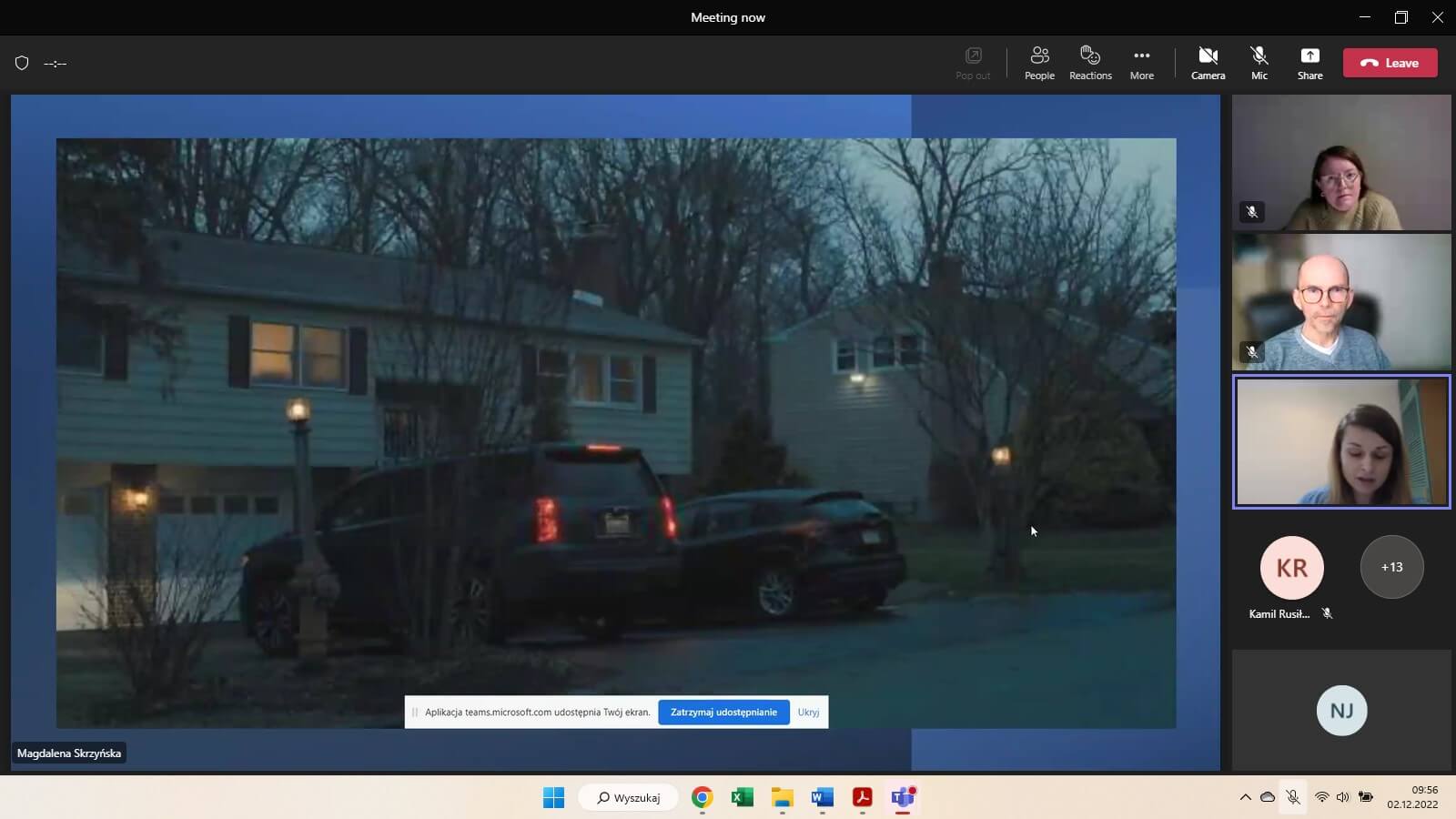Click the disabled Pop out button
The image size is (1456, 819).
coord(973,63)
